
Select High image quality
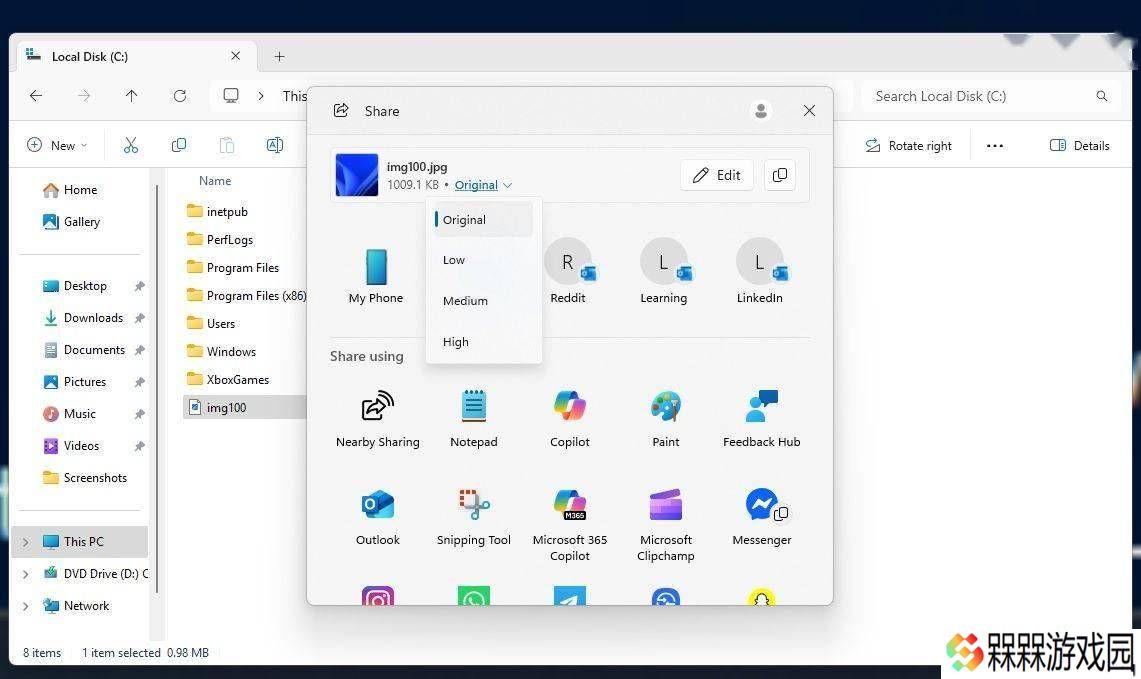click(x=483, y=341)
